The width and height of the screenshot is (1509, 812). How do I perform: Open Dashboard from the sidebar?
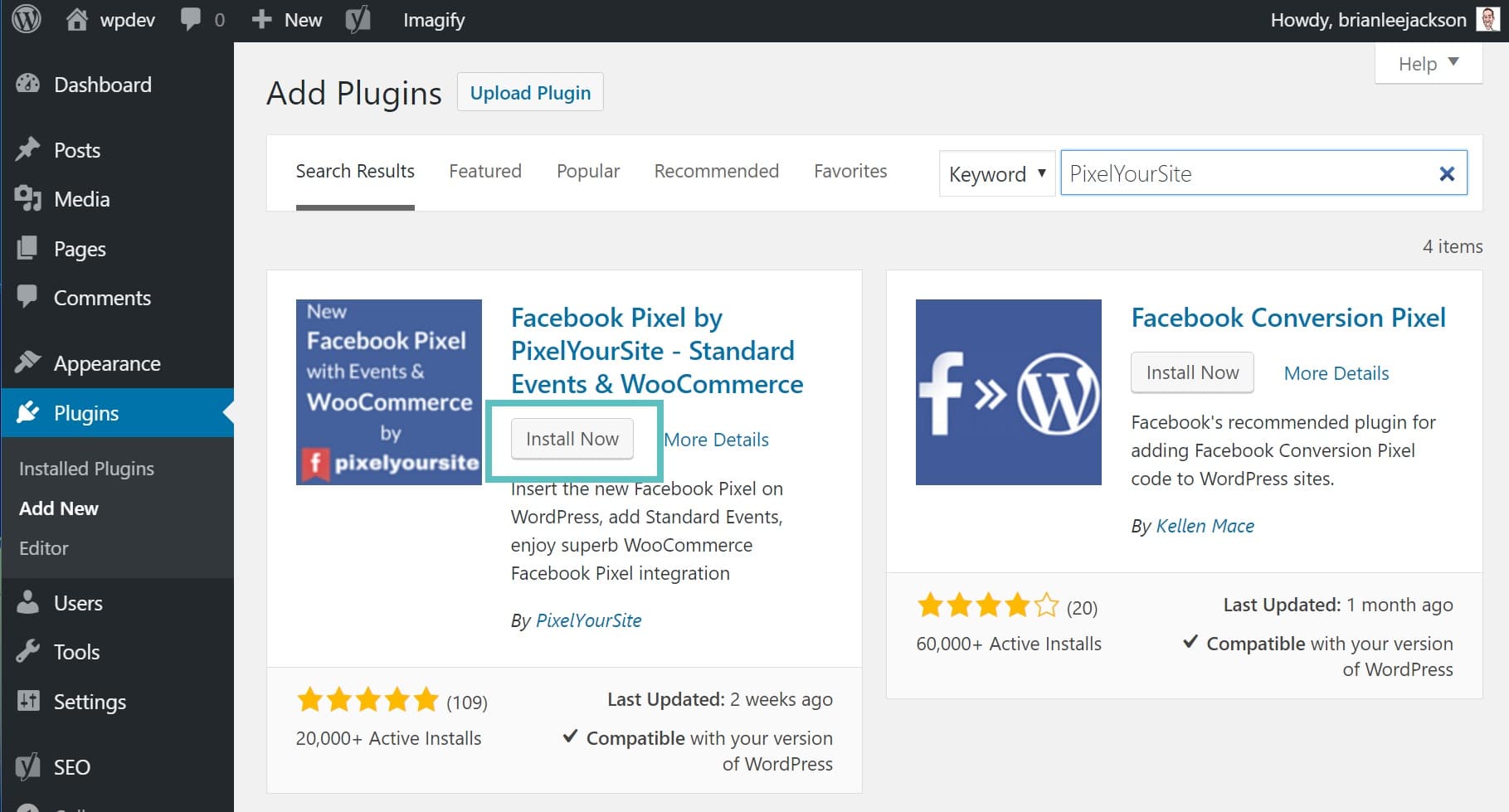tap(102, 85)
